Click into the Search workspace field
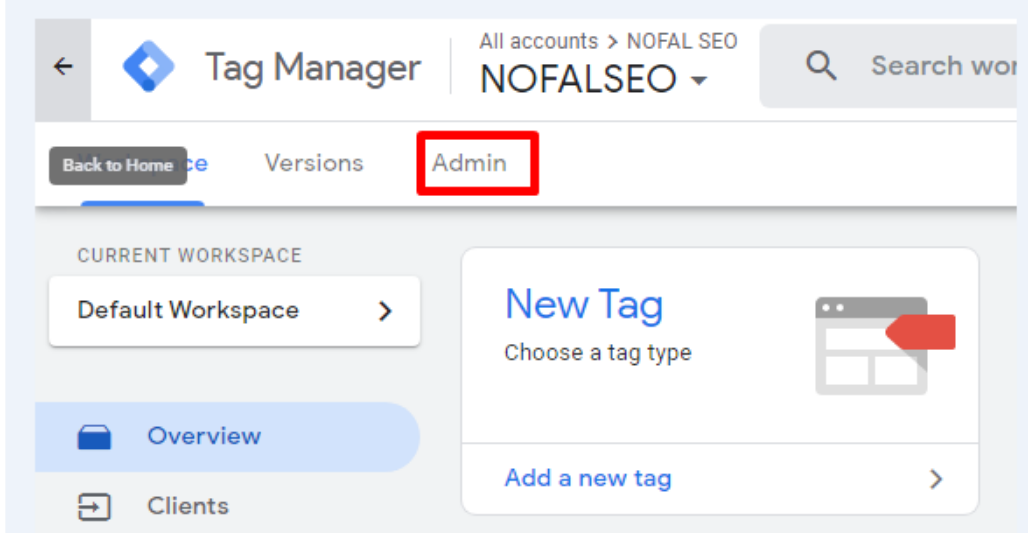The width and height of the screenshot is (1028, 533). [x=888, y=66]
